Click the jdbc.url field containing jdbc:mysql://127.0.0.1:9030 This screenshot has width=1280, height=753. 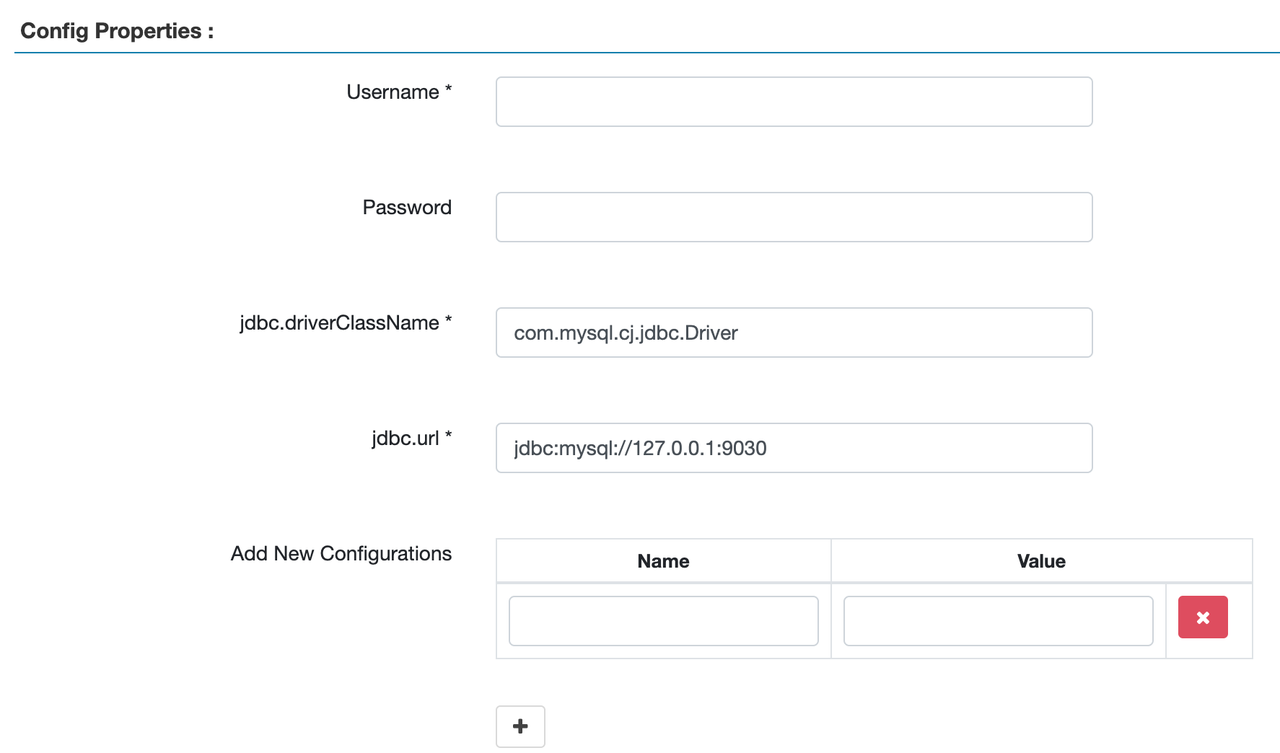click(x=793, y=448)
